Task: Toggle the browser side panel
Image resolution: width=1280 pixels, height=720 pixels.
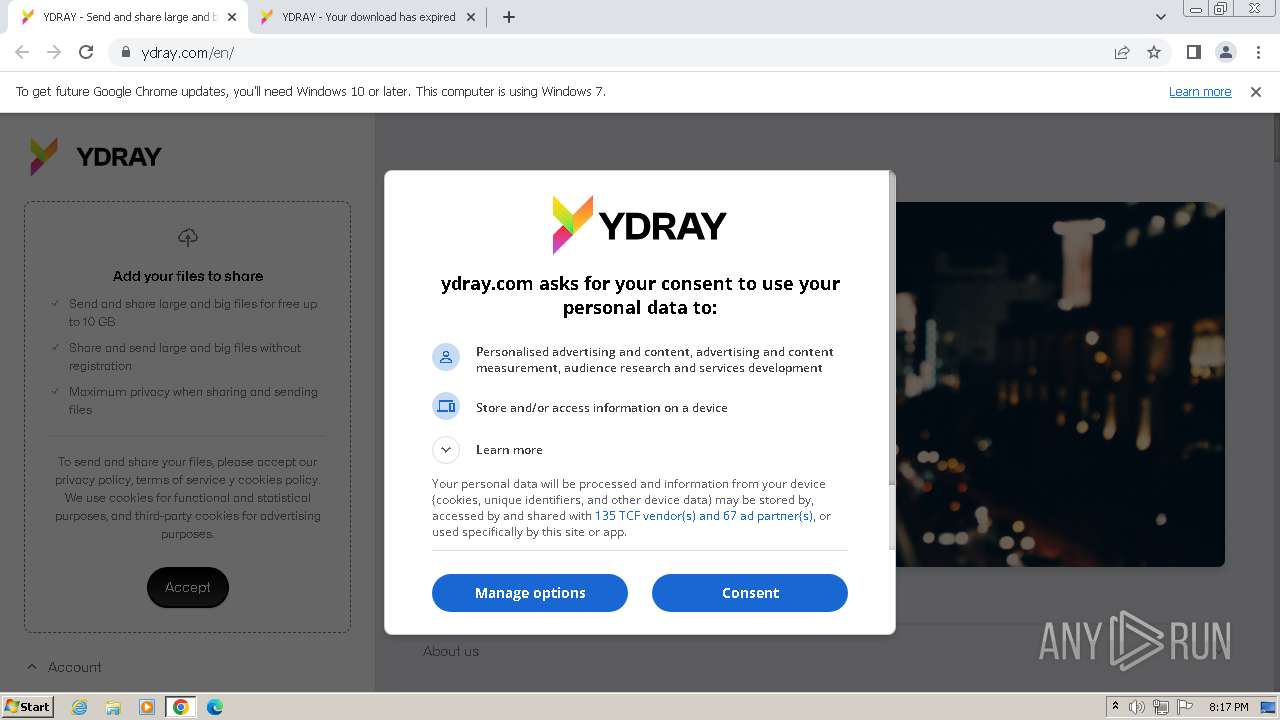Action: 1193,53
